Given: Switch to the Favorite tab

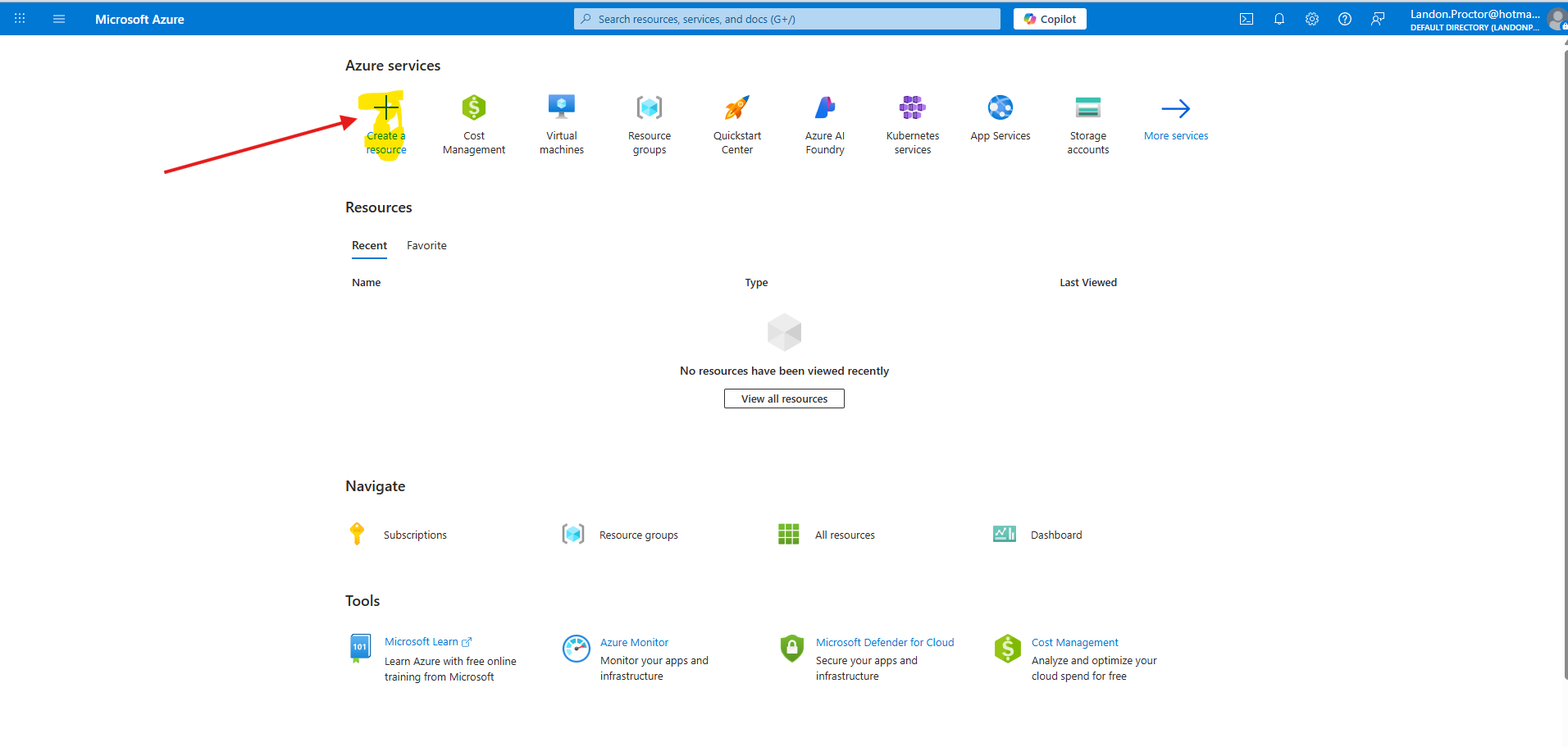Looking at the screenshot, I should click(x=426, y=245).
